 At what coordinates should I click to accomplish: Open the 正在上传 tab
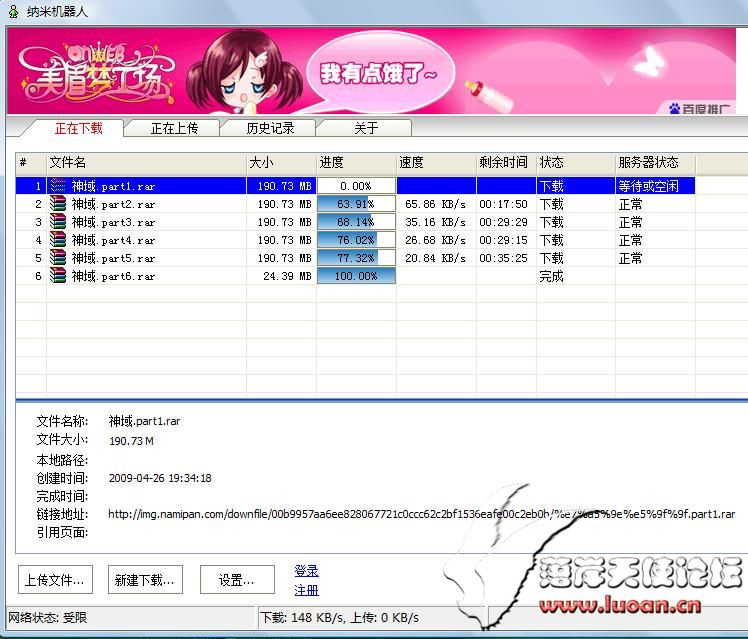(x=174, y=128)
